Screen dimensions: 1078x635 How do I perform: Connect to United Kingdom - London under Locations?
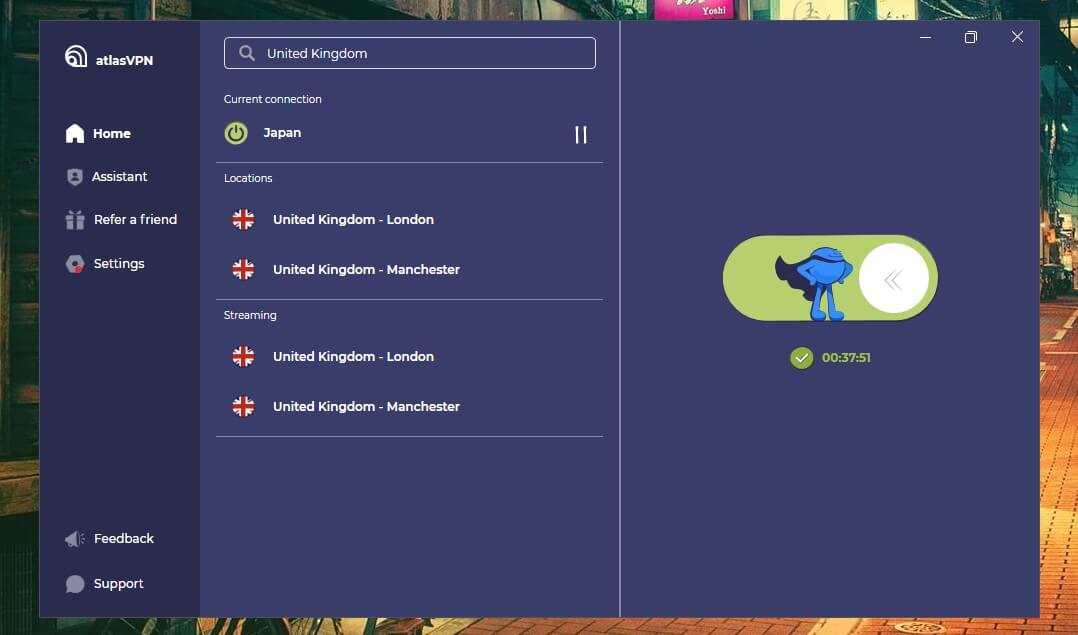(x=410, y=220)
